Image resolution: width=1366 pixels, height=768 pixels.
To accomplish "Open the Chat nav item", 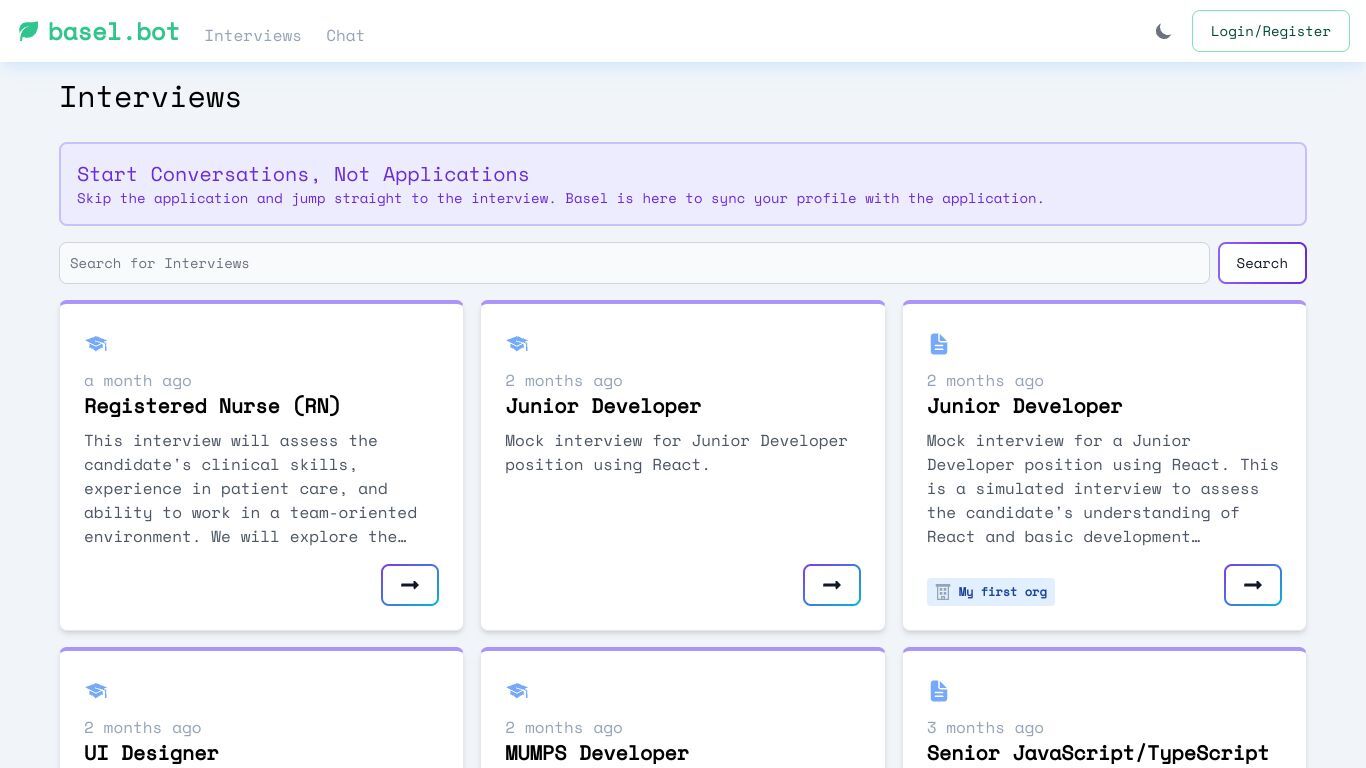I will click(345, 35).
